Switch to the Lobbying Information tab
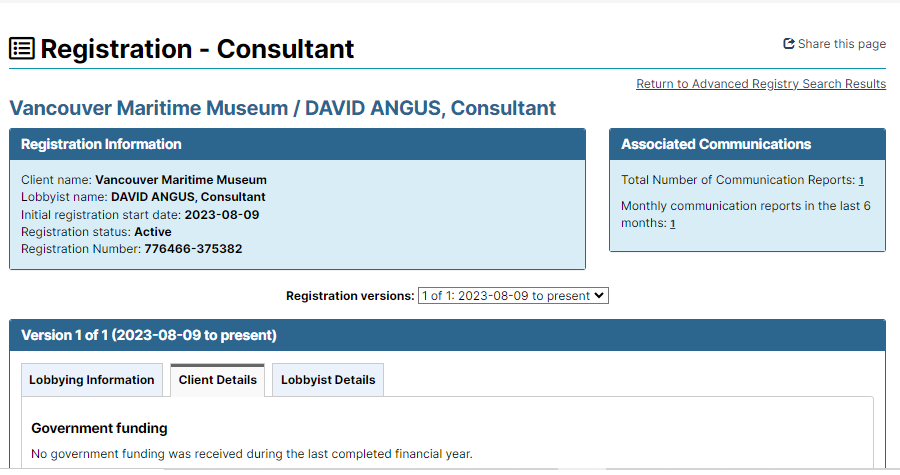 (92, 380)
